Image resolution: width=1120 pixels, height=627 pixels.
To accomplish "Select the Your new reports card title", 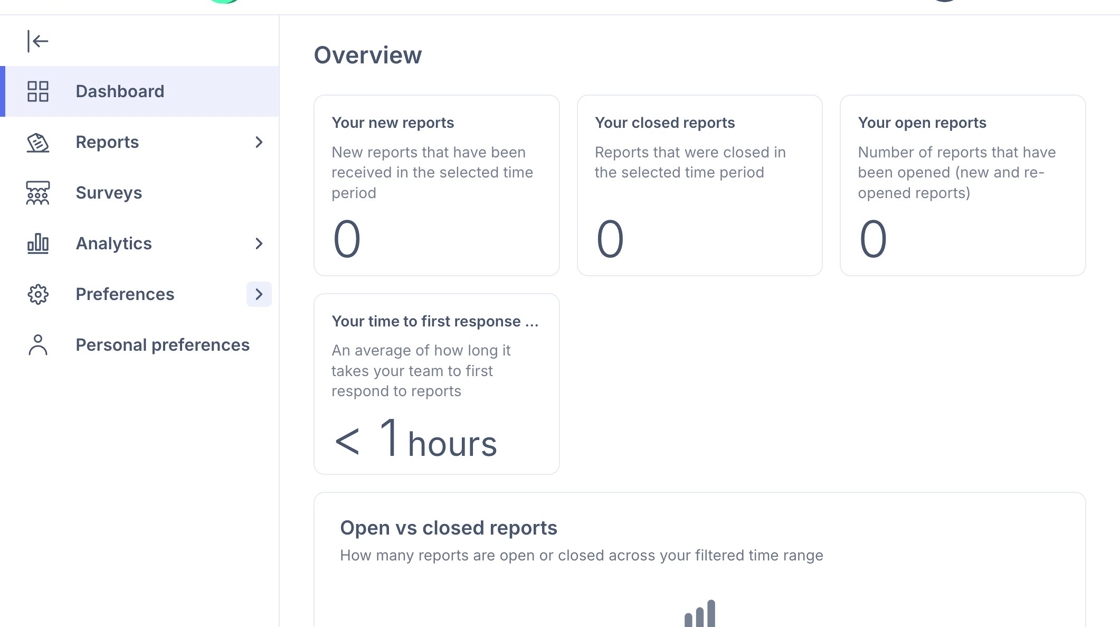I will point(393,123).
